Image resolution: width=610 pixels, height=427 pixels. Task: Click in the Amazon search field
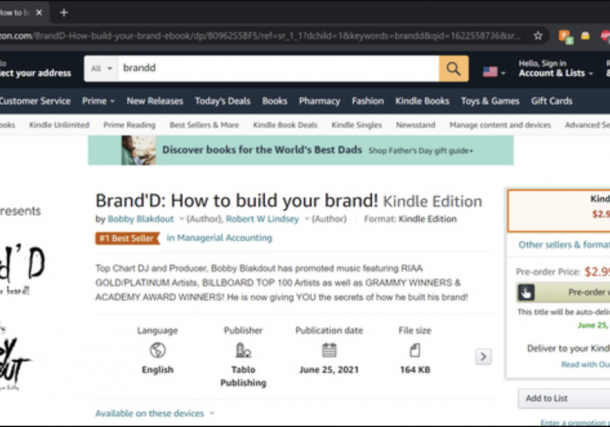(x=275, y=69)
